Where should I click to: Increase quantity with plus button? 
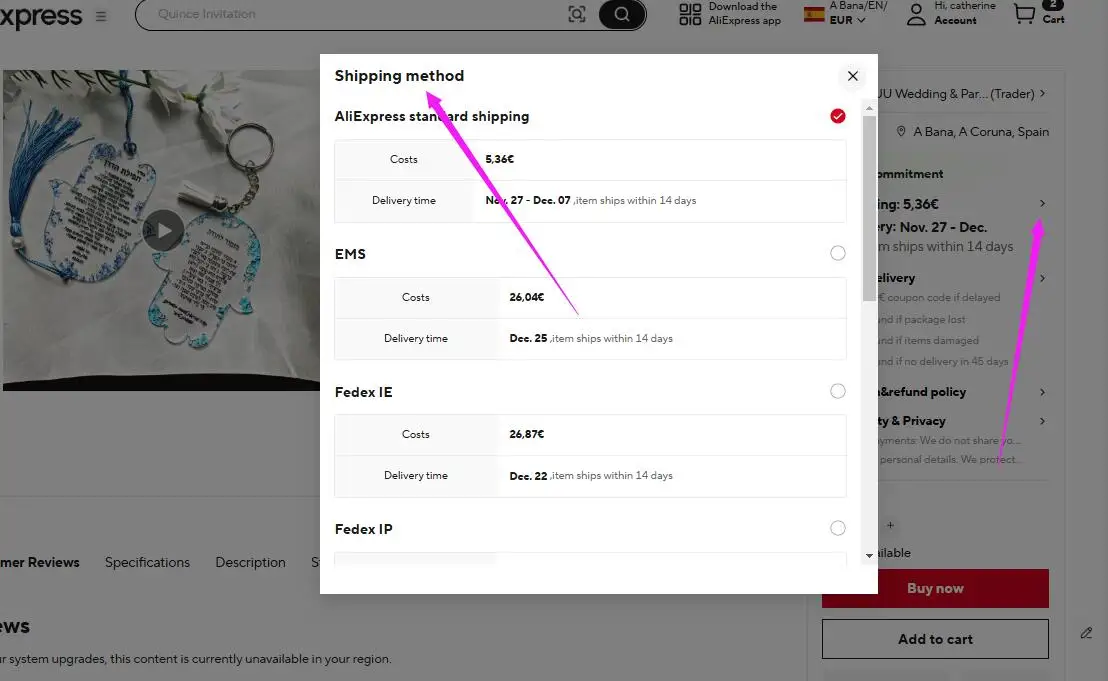[x=890, y=525]
